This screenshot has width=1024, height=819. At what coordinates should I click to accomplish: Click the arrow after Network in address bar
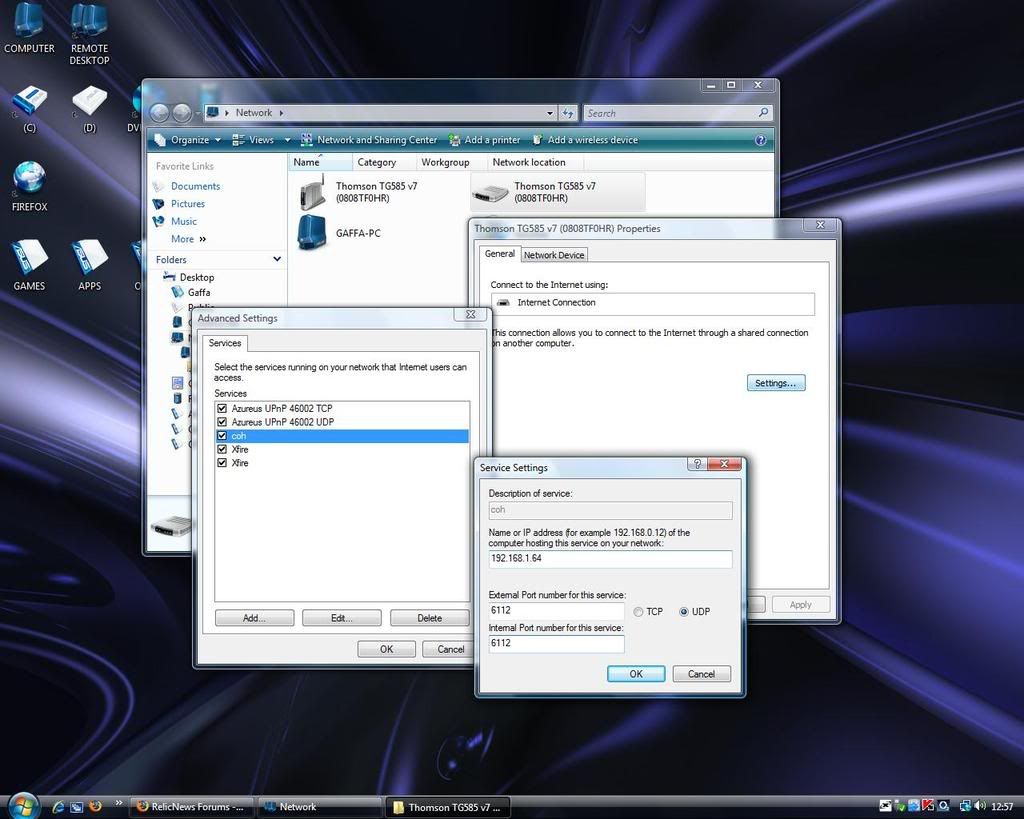click(x=281, y=113)
